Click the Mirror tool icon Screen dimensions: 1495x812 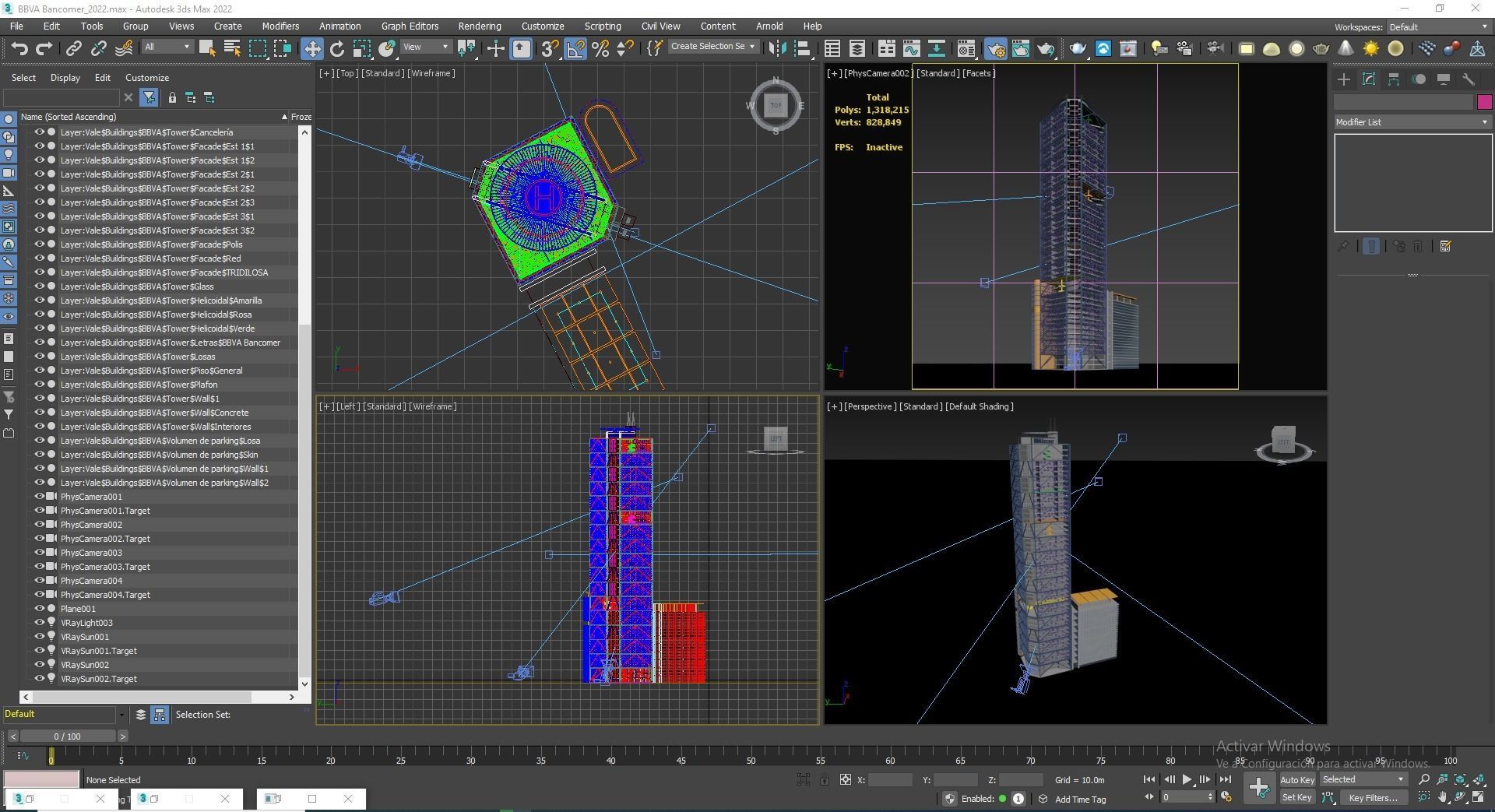tap(777, 48)
